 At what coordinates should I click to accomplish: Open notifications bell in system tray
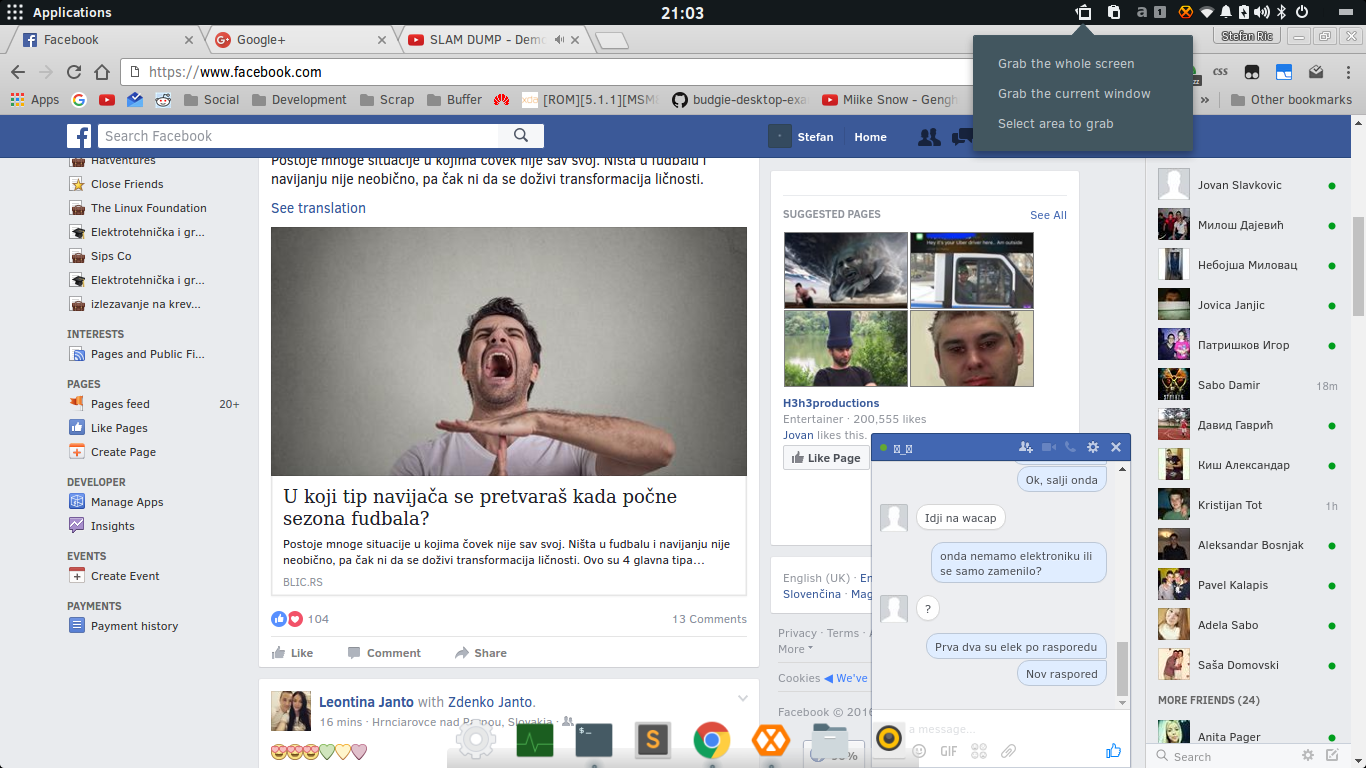pos(1226,13)
